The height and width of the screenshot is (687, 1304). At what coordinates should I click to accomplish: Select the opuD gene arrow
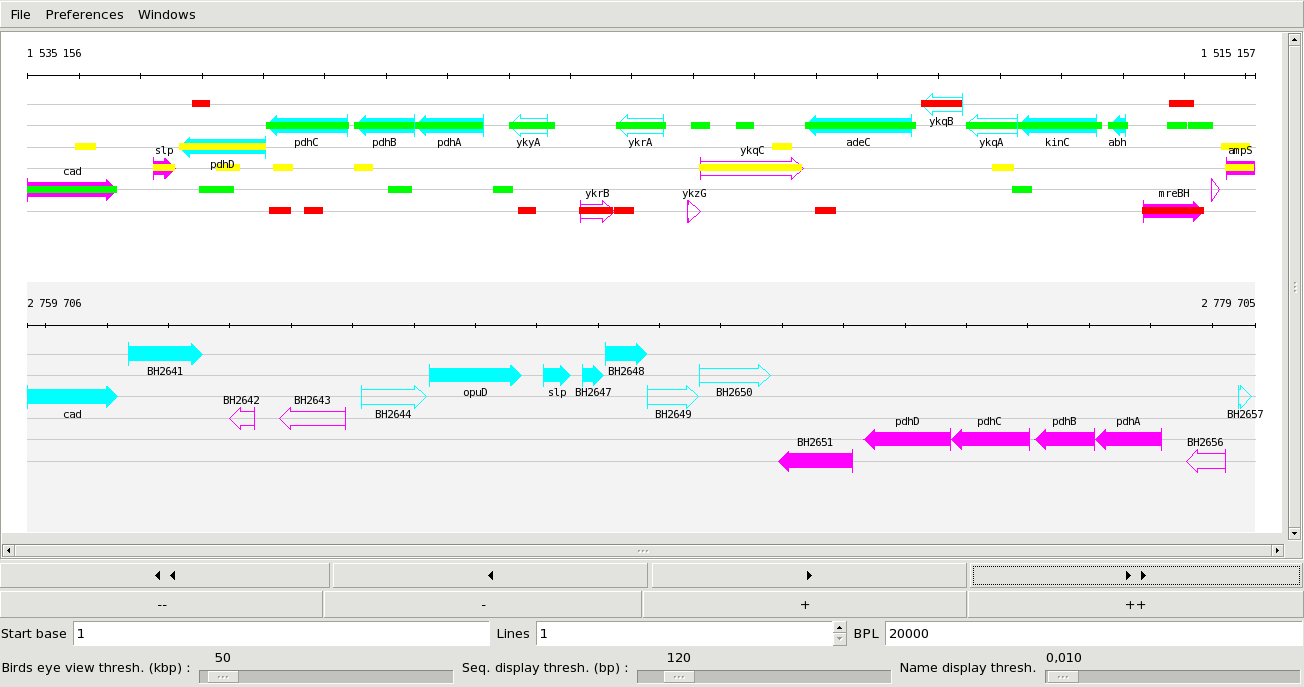[475, 375]
